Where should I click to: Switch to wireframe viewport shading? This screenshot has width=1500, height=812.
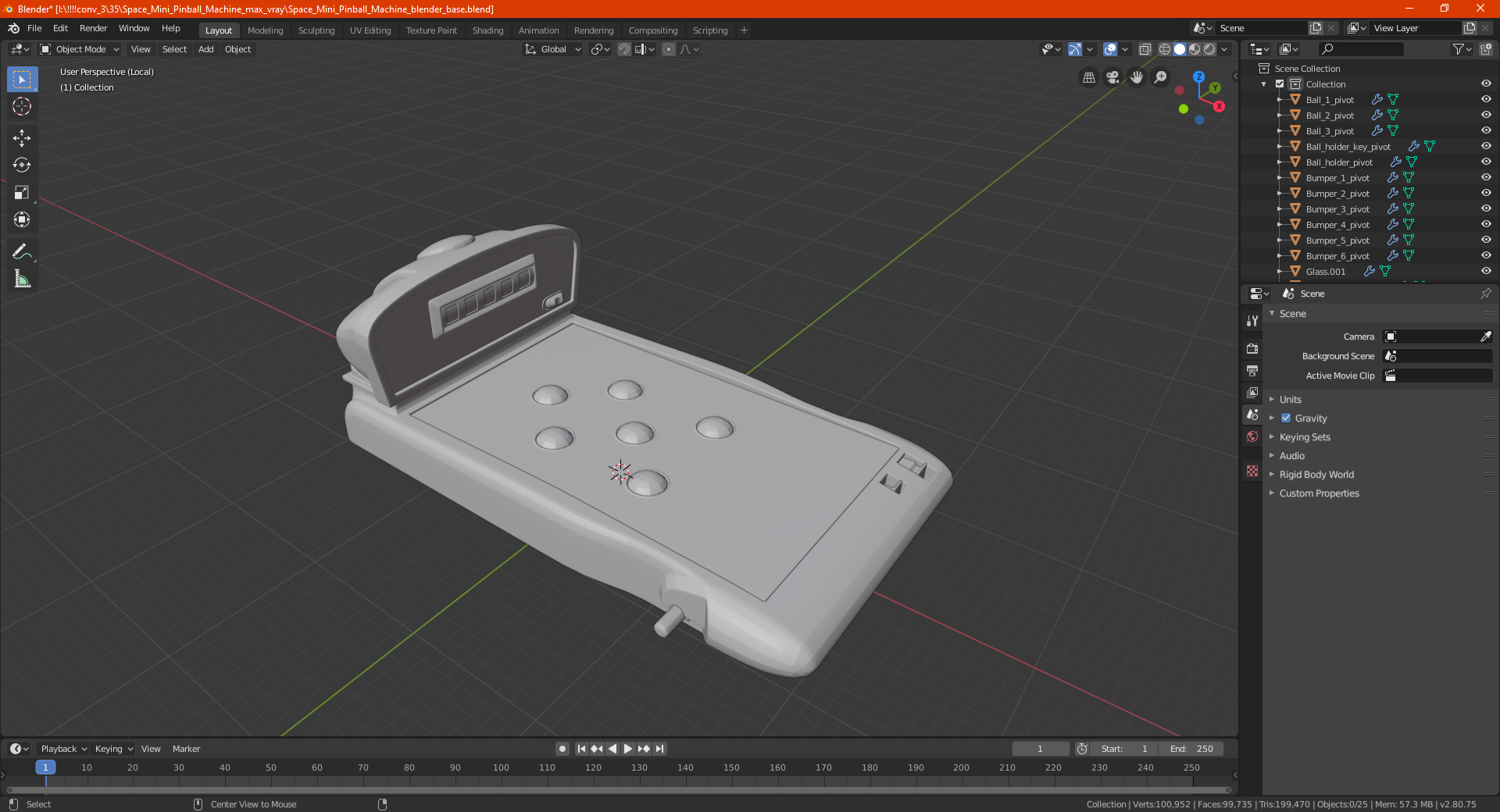[x=1165, y=49]
